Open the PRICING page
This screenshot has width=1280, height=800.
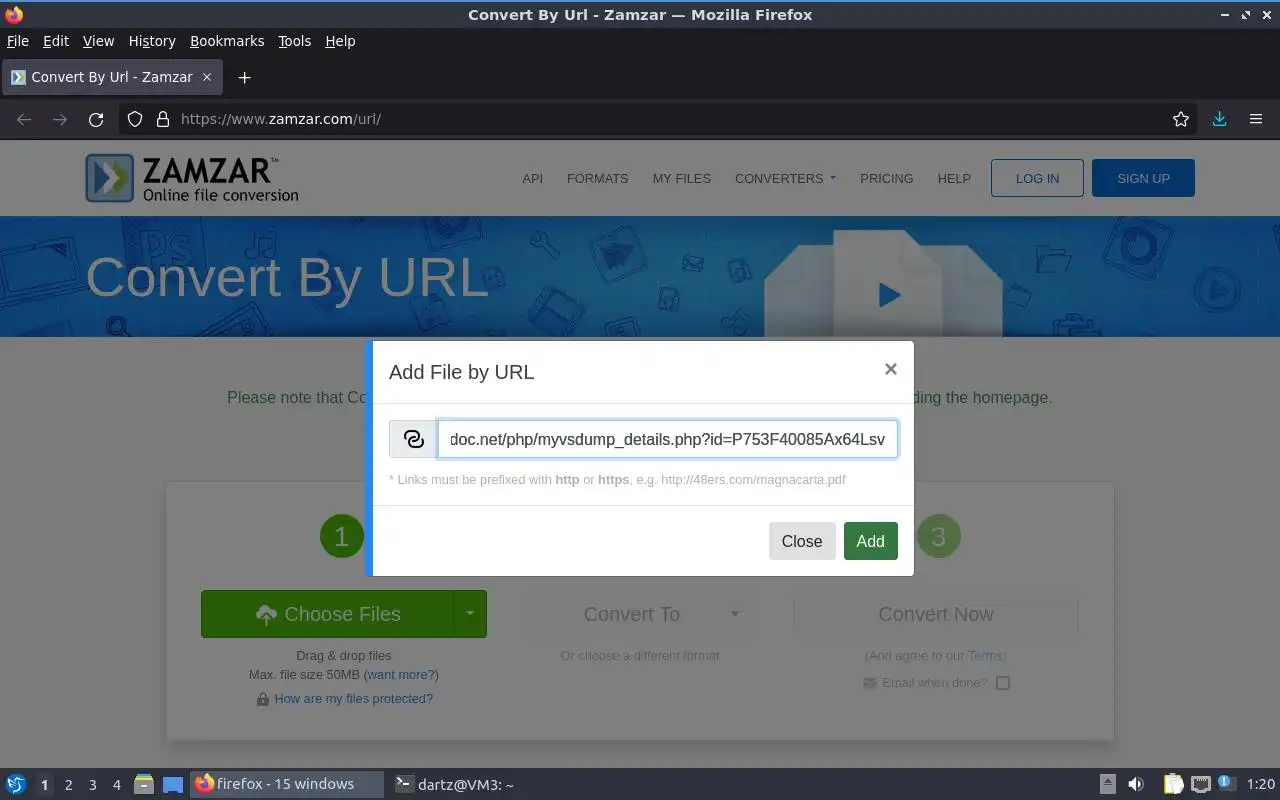pos(886,178)
